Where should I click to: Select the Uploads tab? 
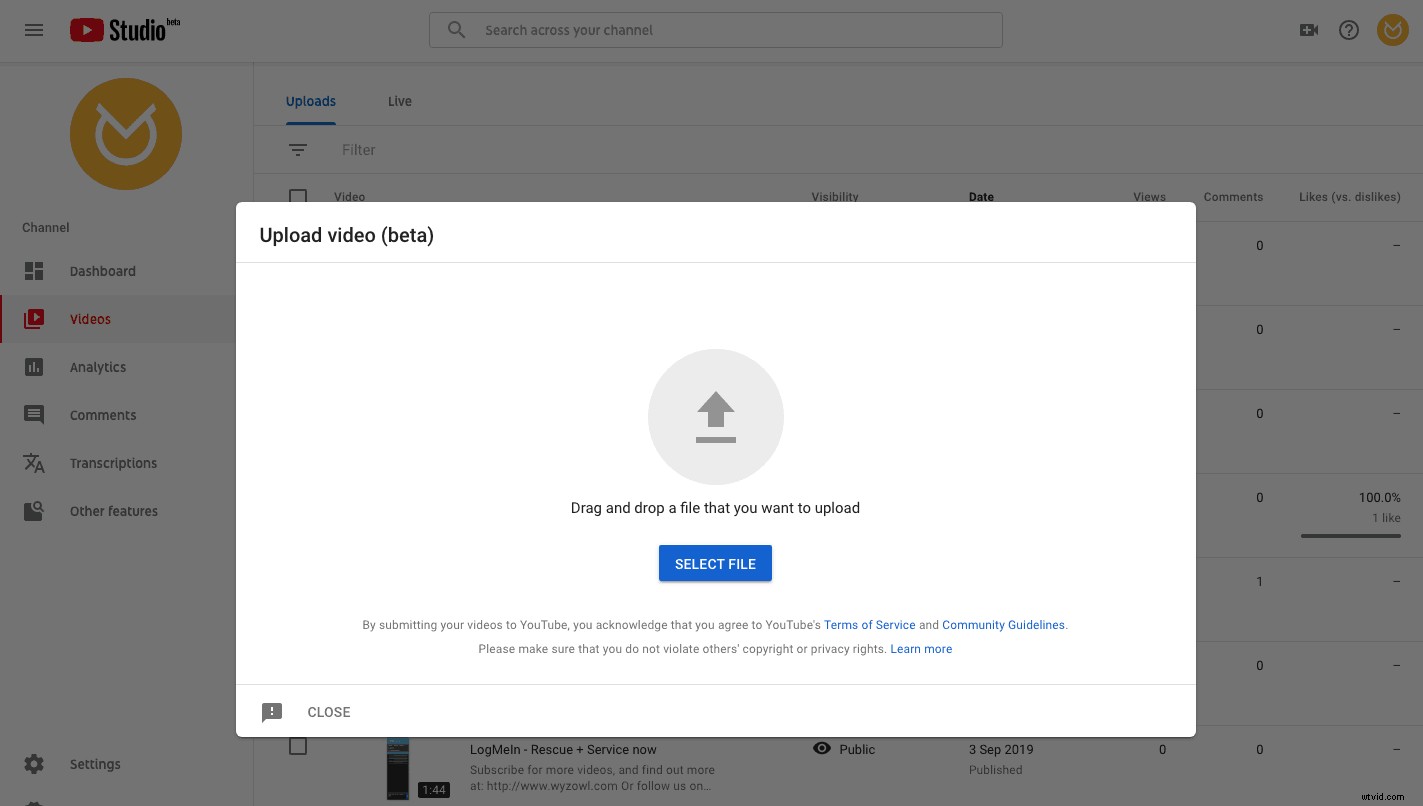click(x=311, y=101)
